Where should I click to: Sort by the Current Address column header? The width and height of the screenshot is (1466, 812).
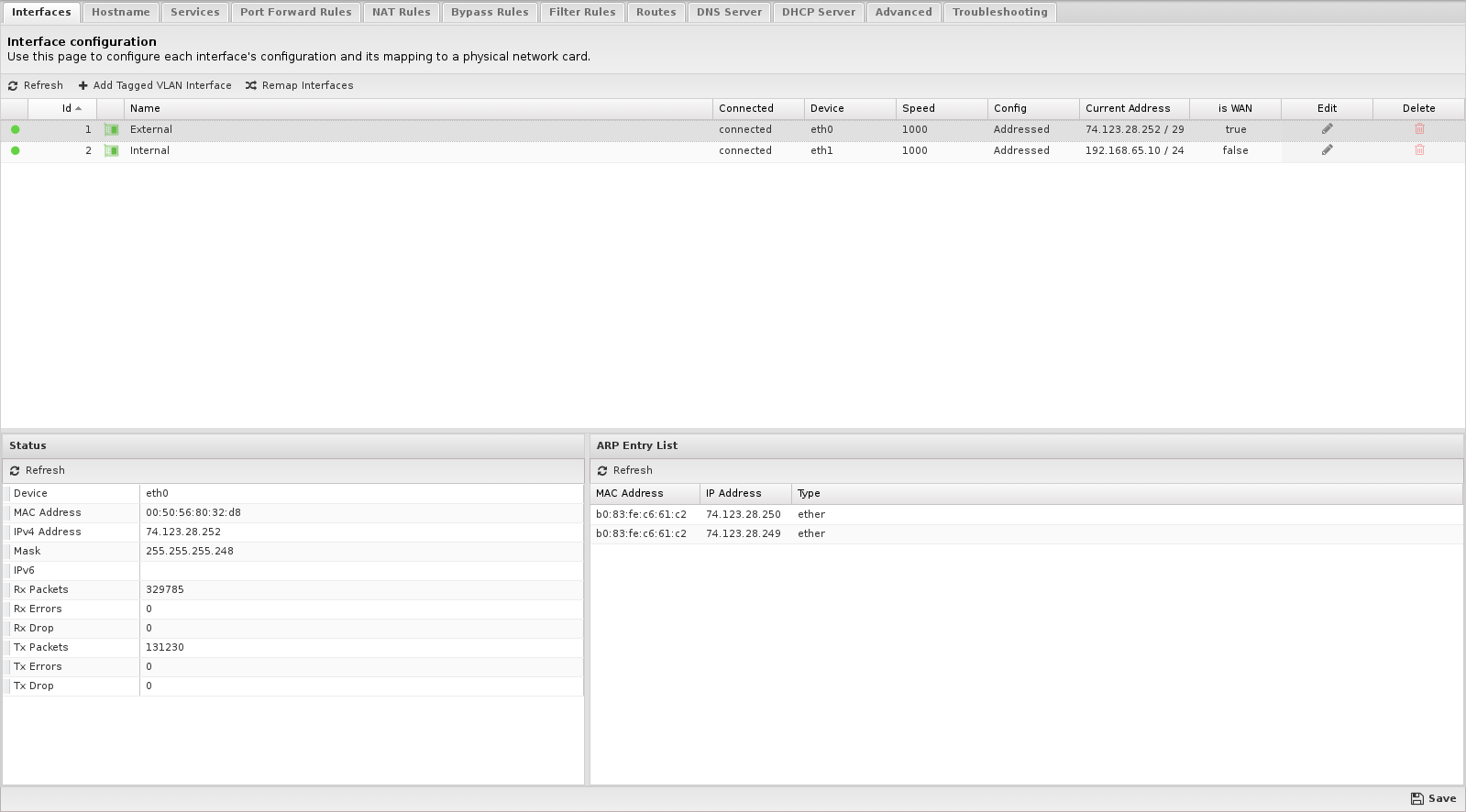coord(1128,109)
